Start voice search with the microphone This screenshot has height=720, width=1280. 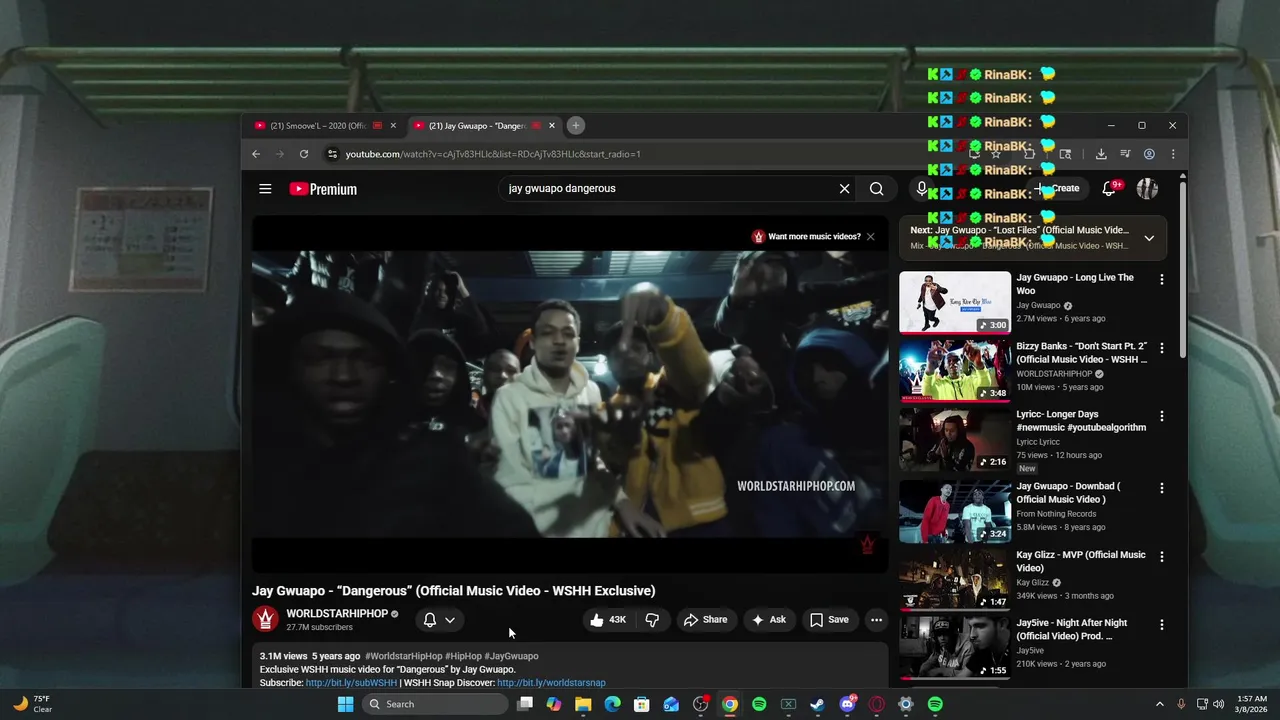[921, 188]
